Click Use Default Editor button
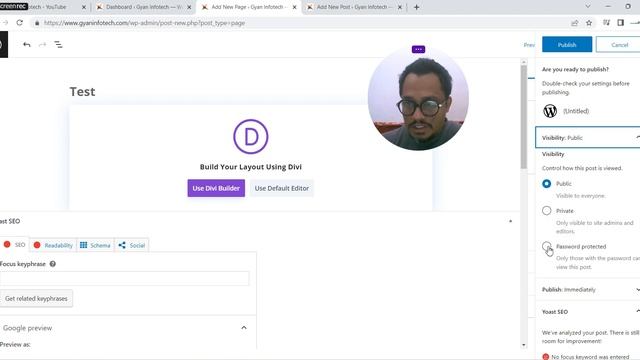 pyautogui.click(x=282, y=188)
